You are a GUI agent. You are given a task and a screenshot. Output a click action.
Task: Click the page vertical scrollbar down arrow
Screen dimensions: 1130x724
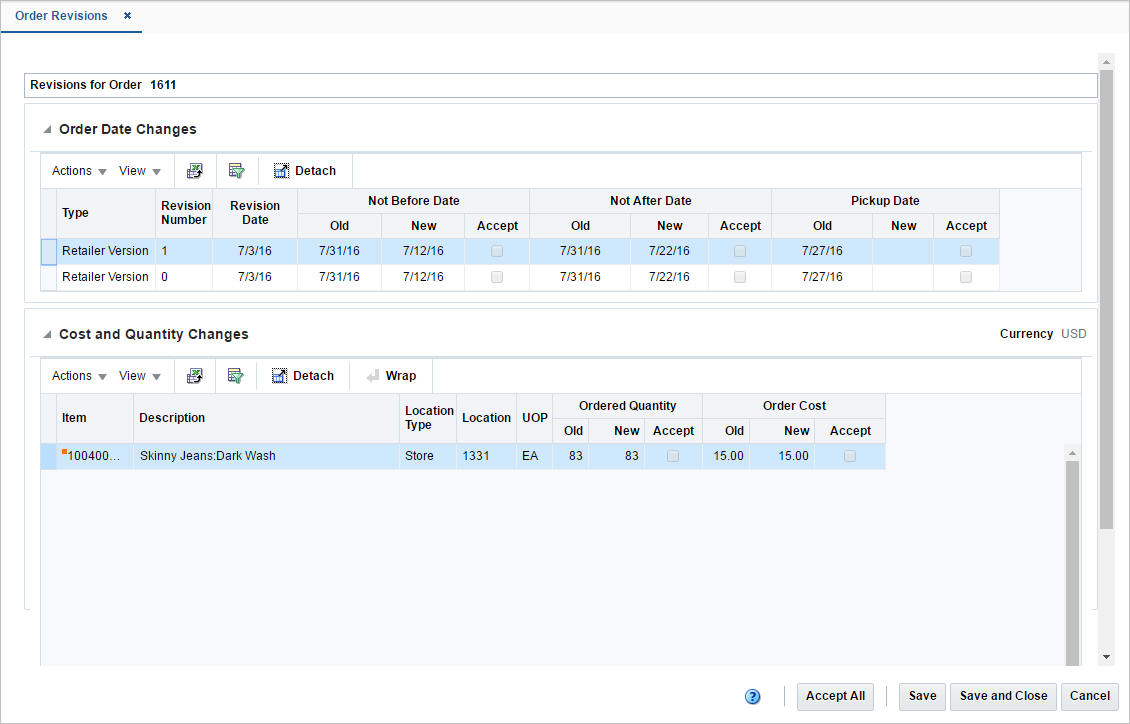[1106, 657]
